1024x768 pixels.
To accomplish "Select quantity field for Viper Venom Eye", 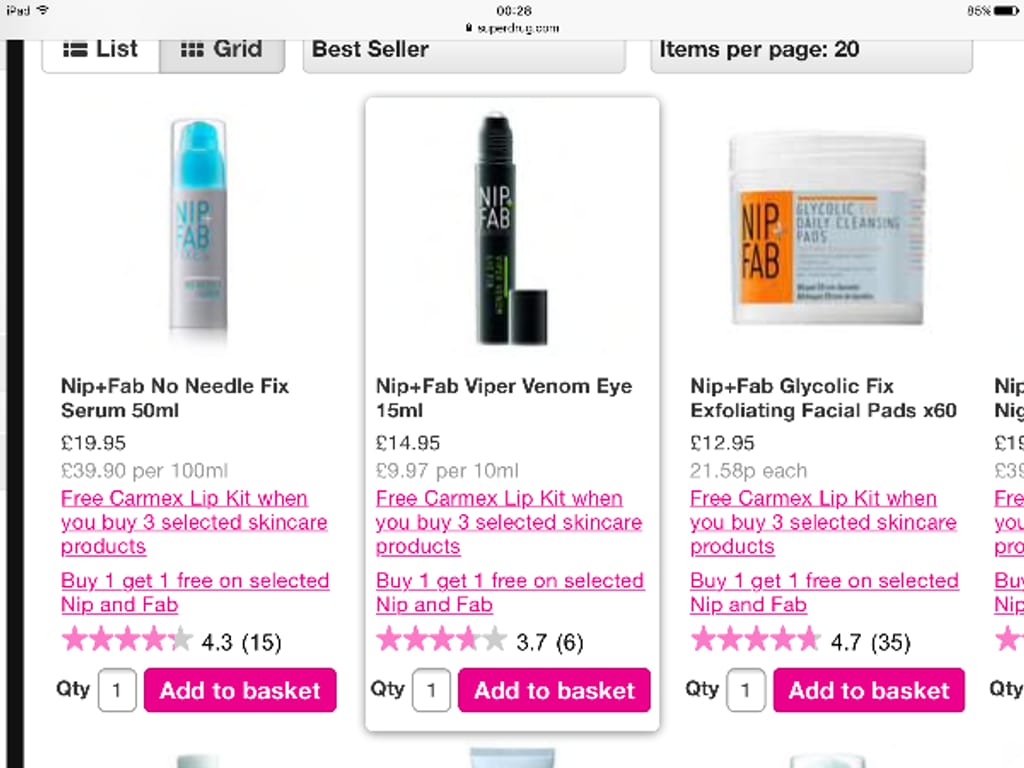I will (431, 690).
